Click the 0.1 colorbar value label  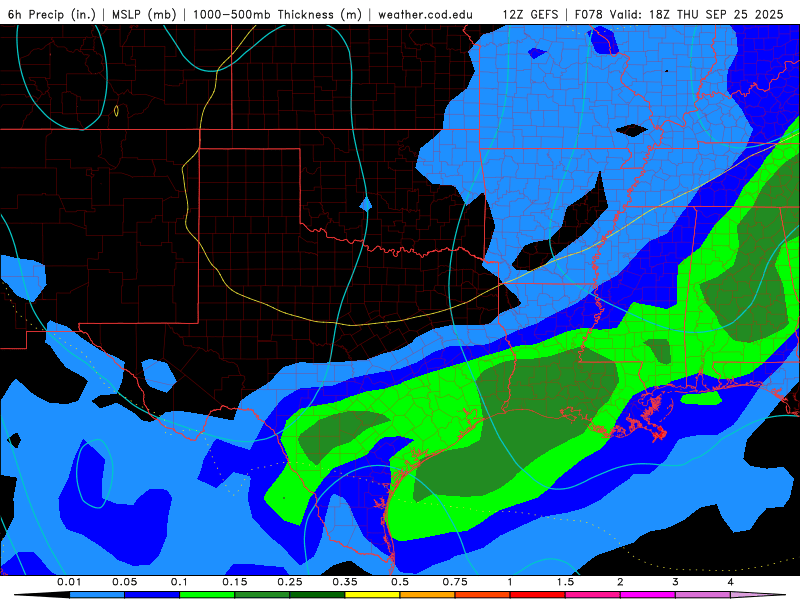tap(179, 582)
